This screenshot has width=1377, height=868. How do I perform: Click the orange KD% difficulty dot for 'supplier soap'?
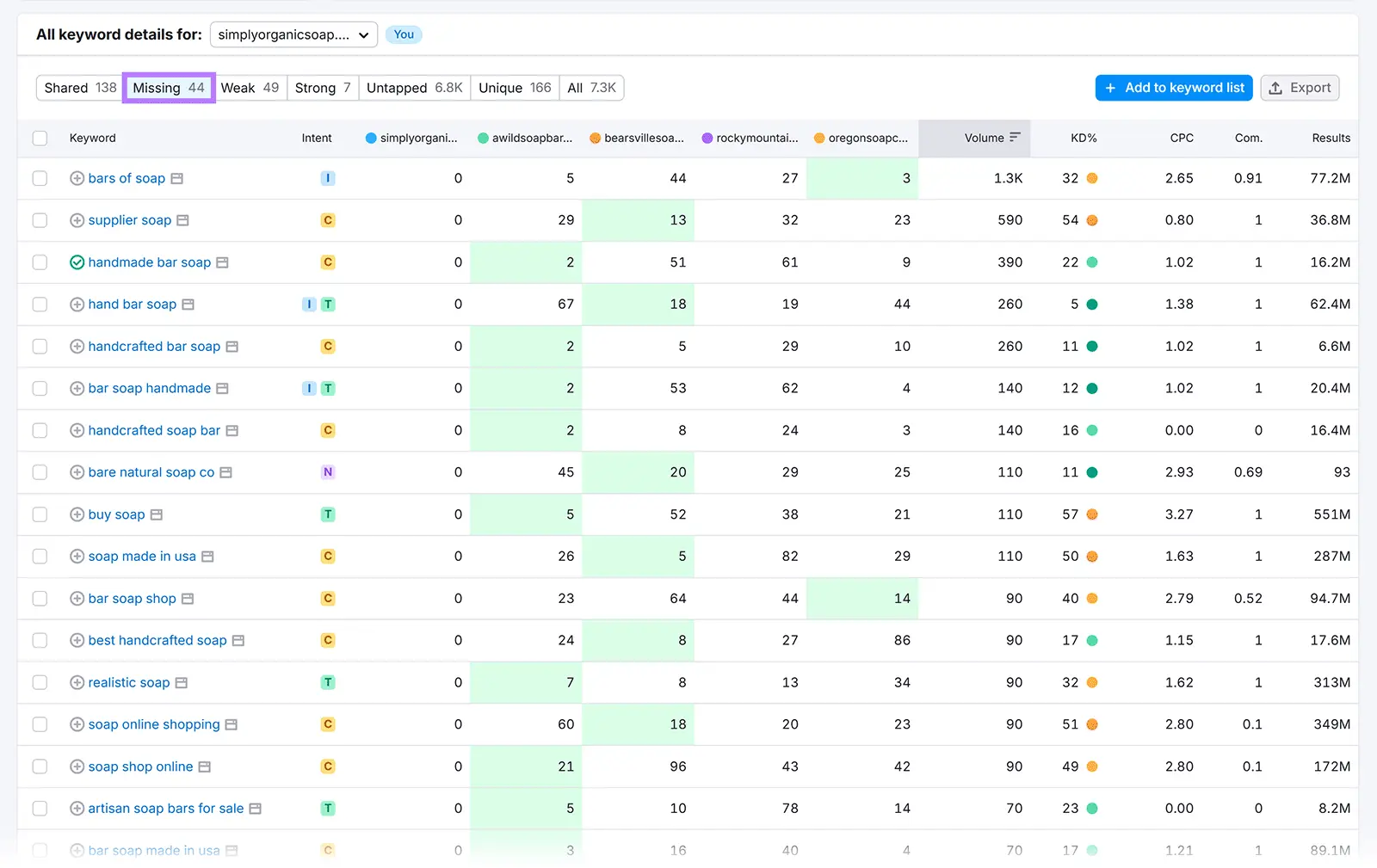[x=1091, y=220]
